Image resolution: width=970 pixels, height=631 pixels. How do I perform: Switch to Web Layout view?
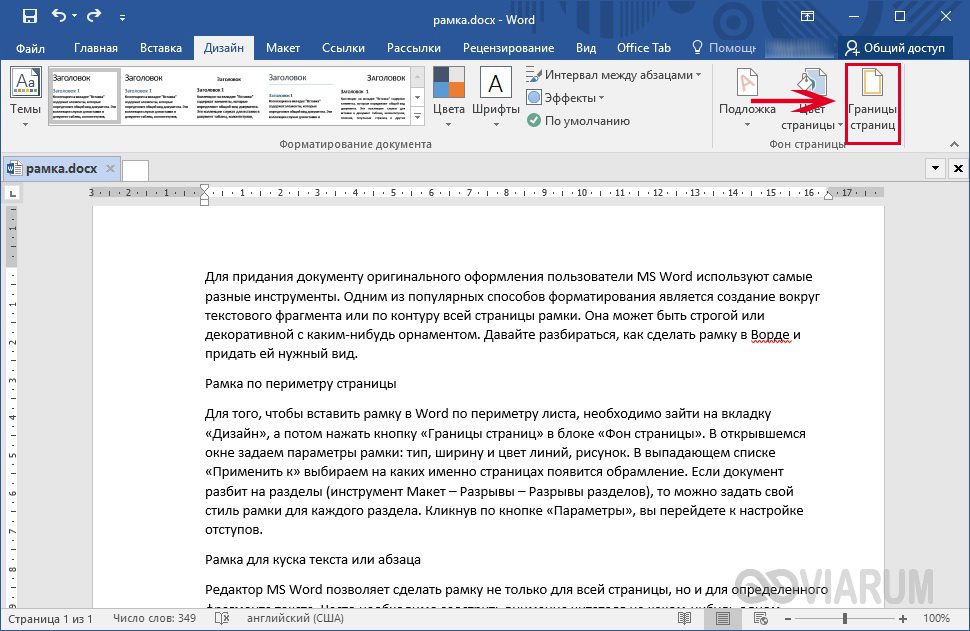[x=761, y=618]
